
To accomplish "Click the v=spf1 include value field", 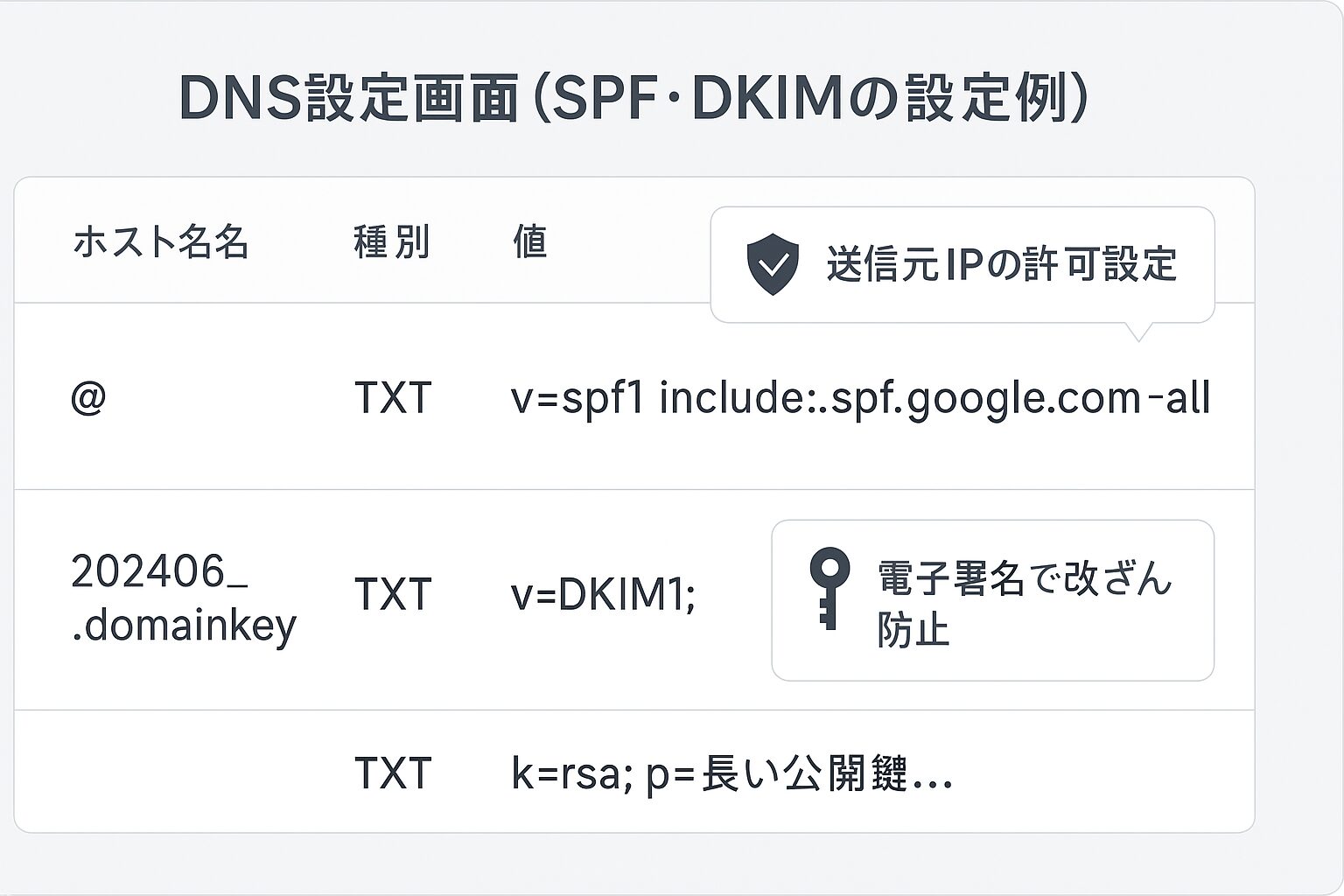I will point(861,398).
